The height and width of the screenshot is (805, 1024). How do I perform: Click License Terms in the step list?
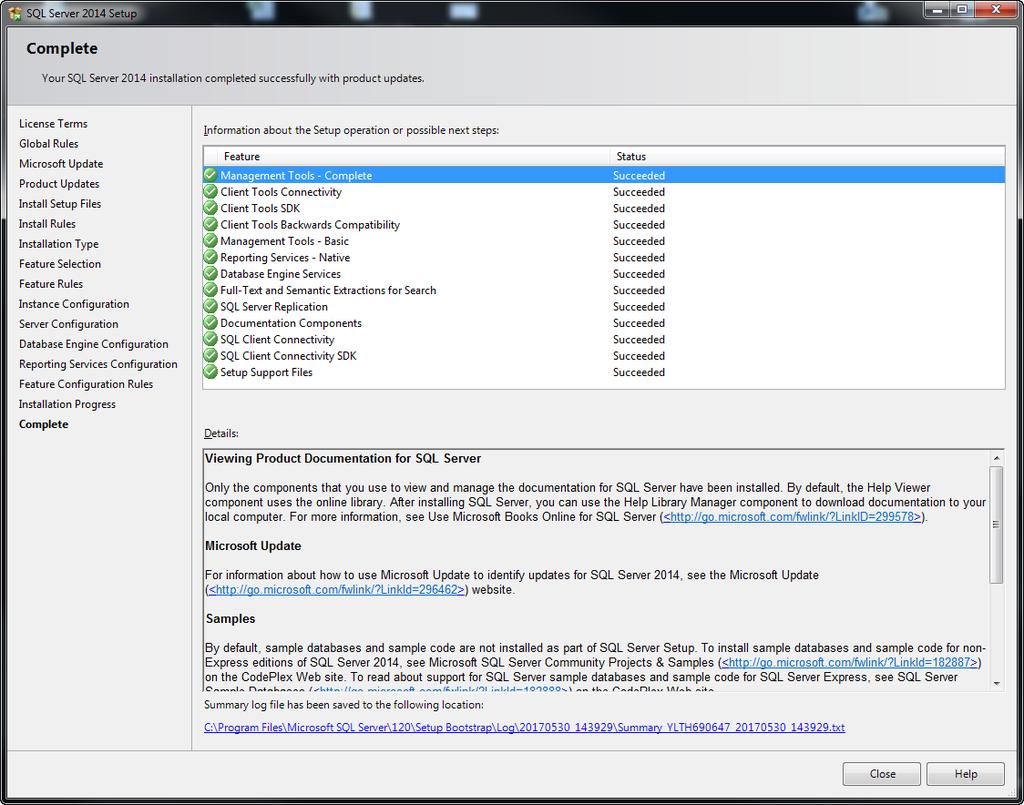(53, 123)
